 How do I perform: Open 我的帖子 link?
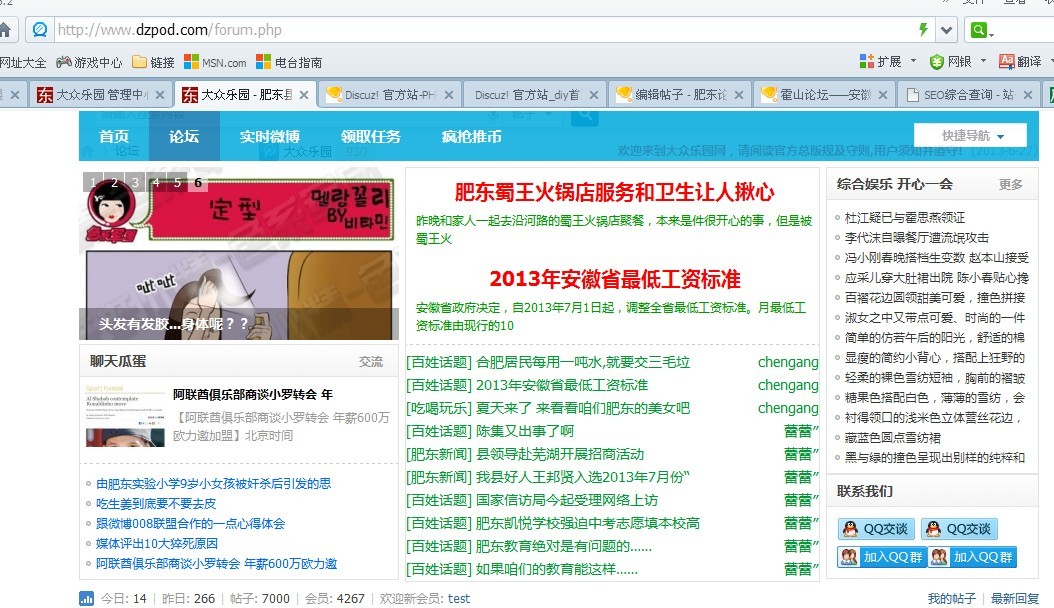pyautogui.click(x=951, y=599)
